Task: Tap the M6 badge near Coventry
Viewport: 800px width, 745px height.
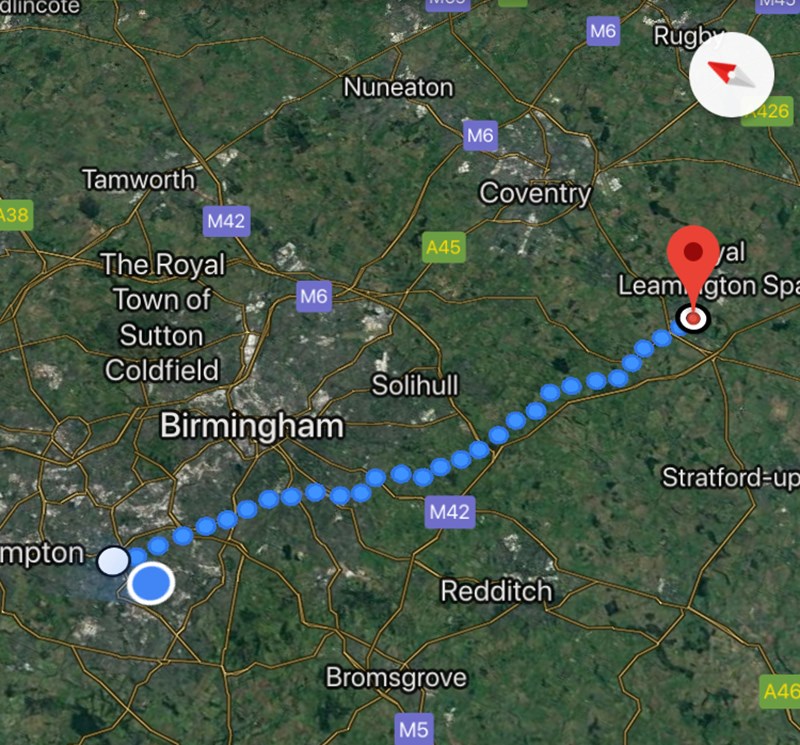Action: pos(480,136)
